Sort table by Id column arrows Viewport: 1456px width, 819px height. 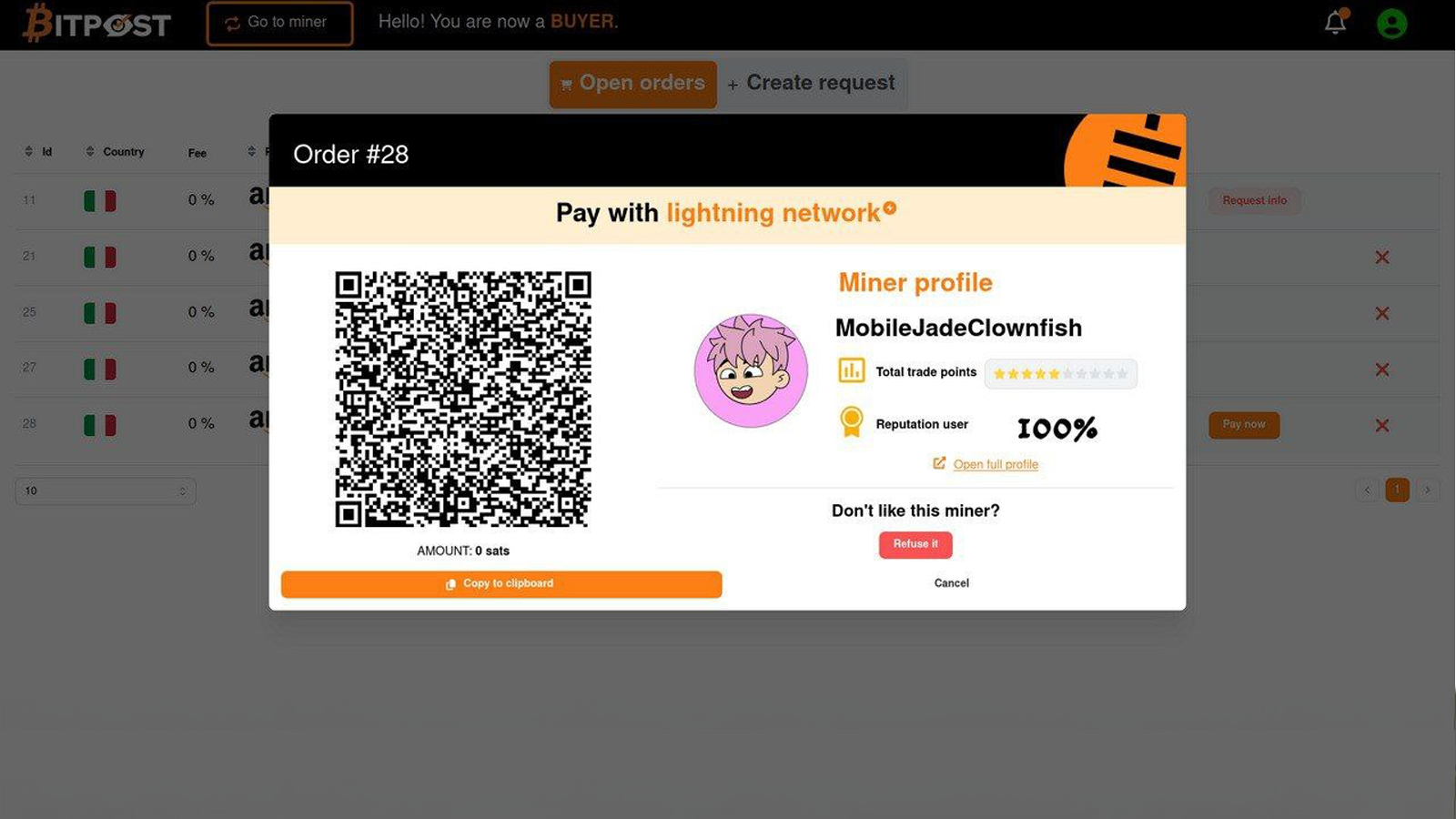(x=29, y=151)
